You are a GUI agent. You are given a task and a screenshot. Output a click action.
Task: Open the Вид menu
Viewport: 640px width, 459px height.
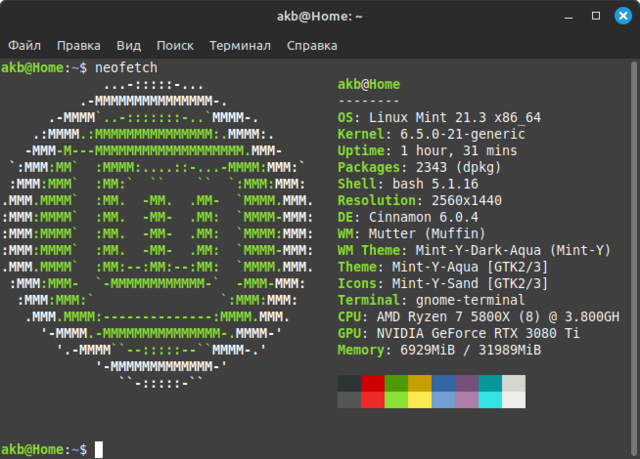[x=128, y=45]
